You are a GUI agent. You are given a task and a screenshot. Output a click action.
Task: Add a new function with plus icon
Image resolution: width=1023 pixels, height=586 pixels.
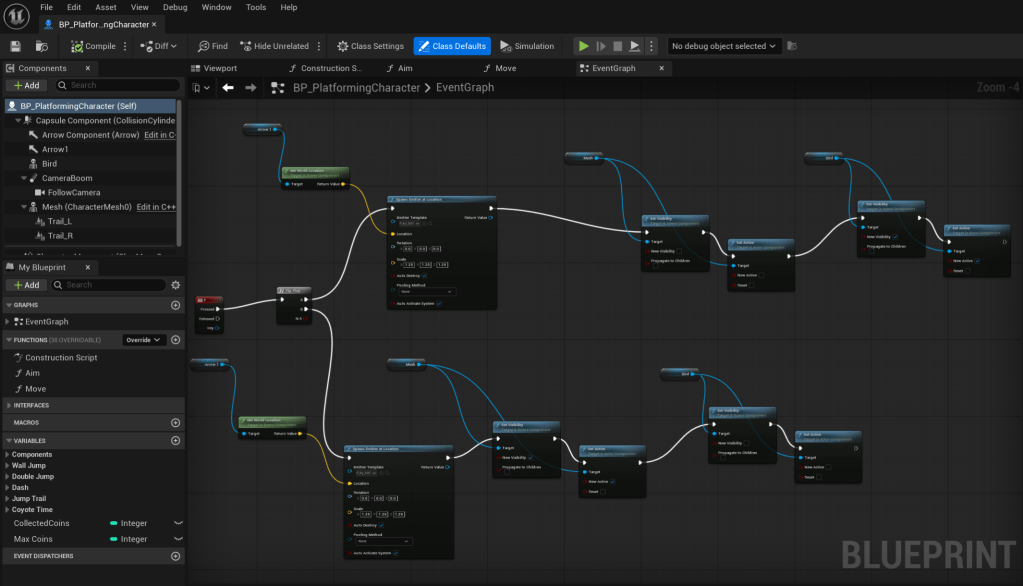[176, 340]
